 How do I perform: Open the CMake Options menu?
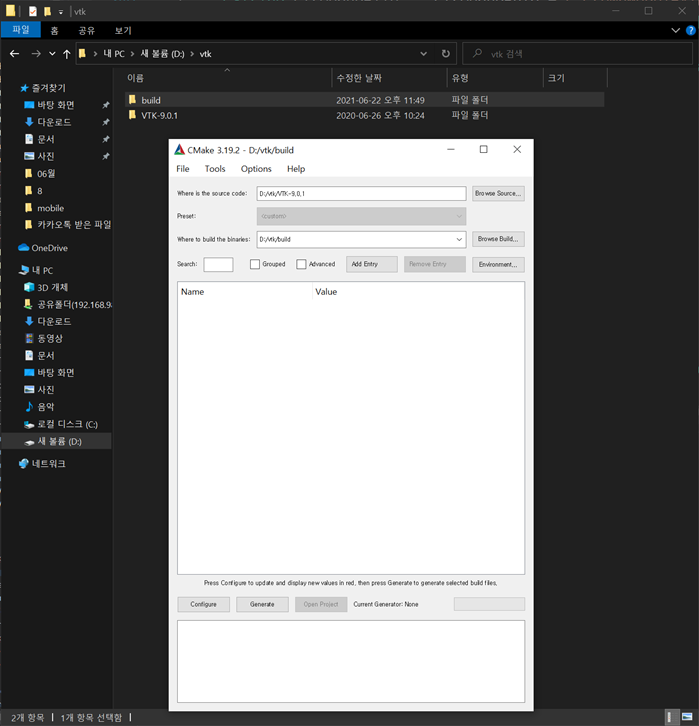256,169
